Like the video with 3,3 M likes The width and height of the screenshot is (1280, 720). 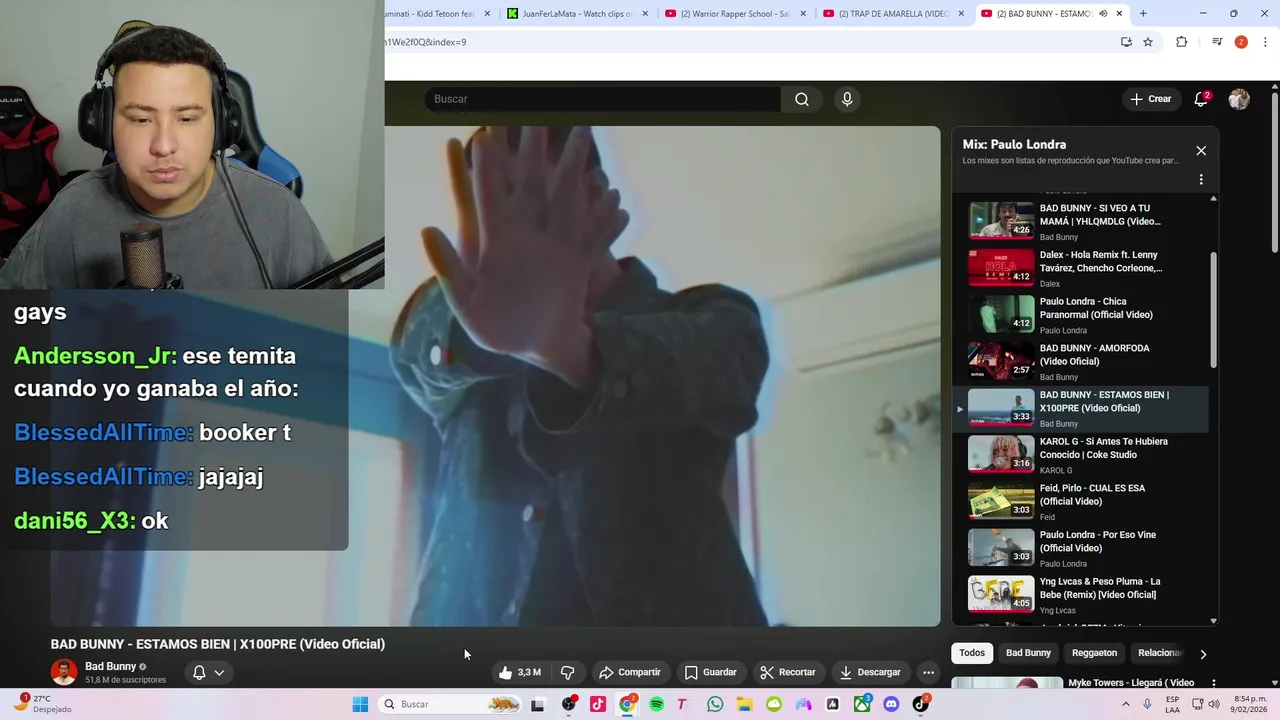point(521,672)
